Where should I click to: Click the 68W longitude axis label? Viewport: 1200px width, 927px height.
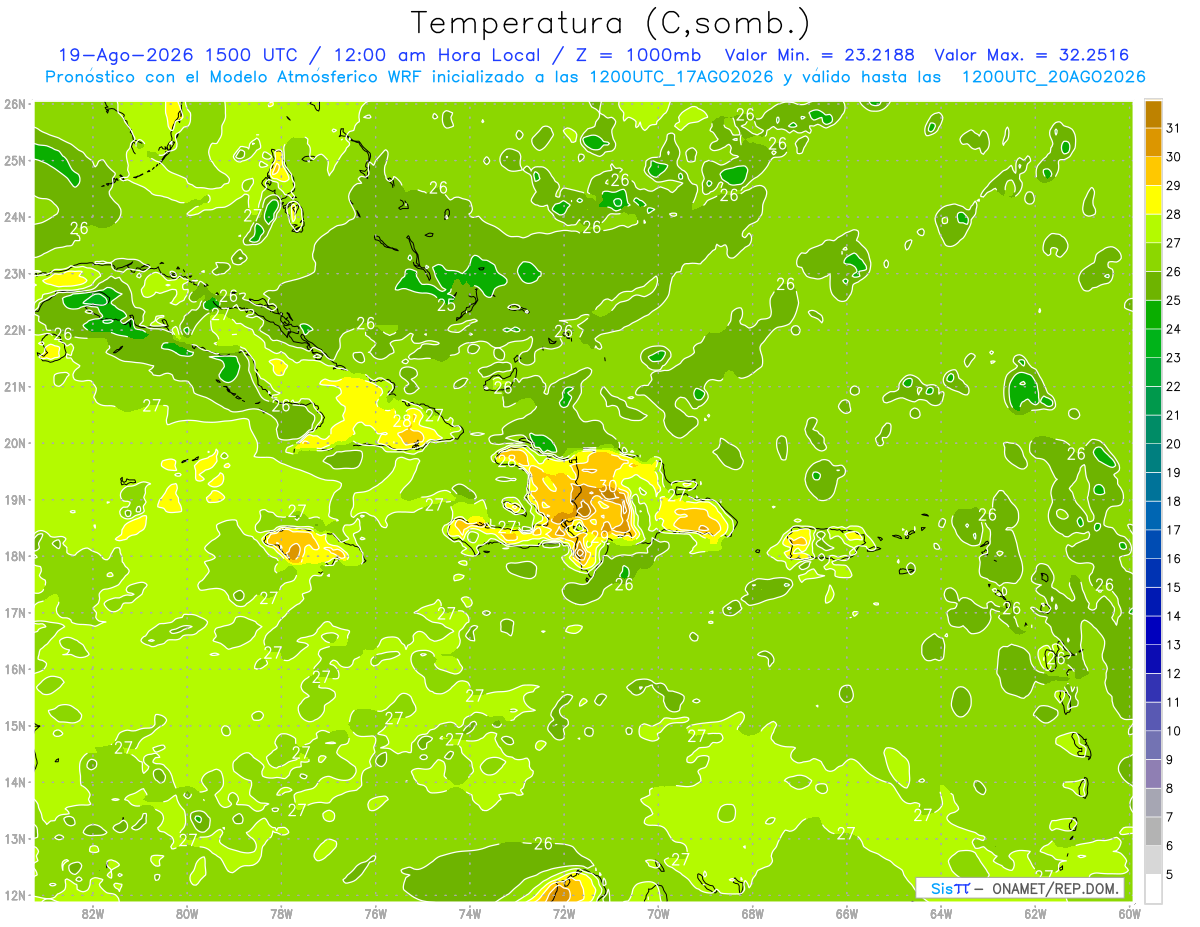[x=752, y=913]
